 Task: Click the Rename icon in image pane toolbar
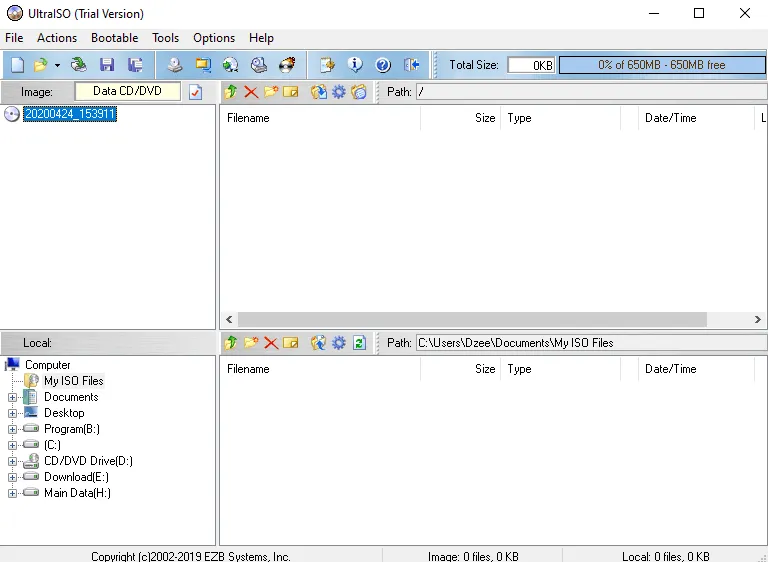(290, 92)
